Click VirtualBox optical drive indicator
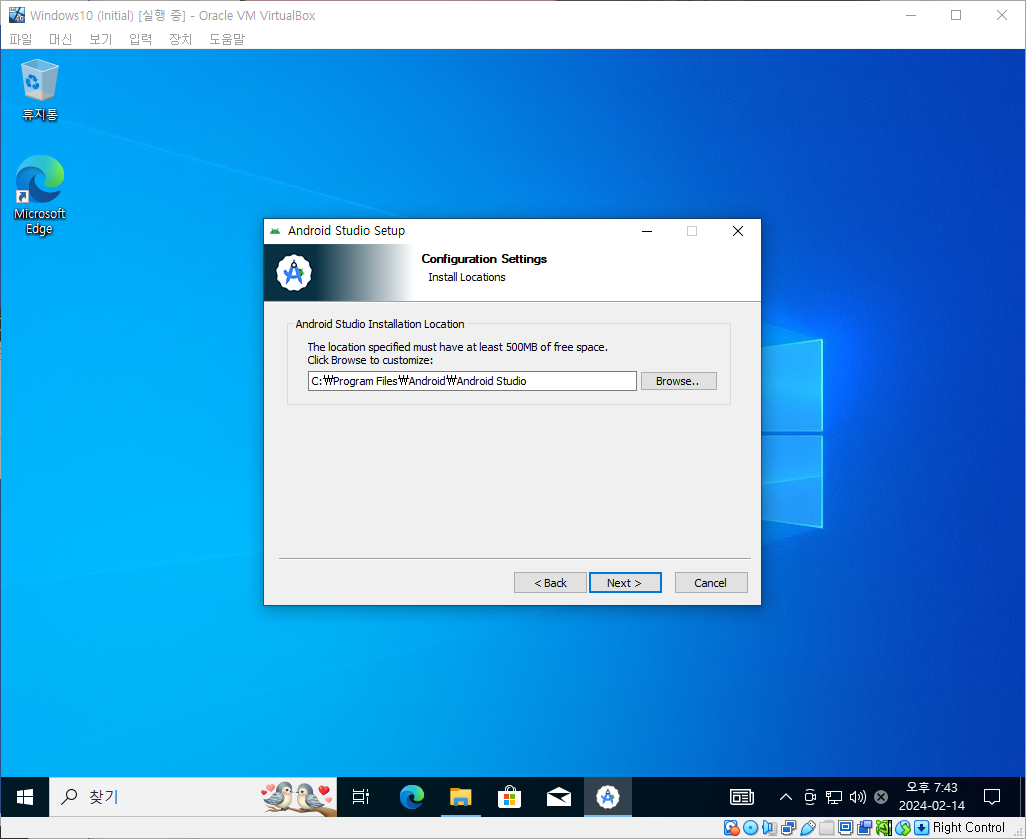 pos(751,828)
